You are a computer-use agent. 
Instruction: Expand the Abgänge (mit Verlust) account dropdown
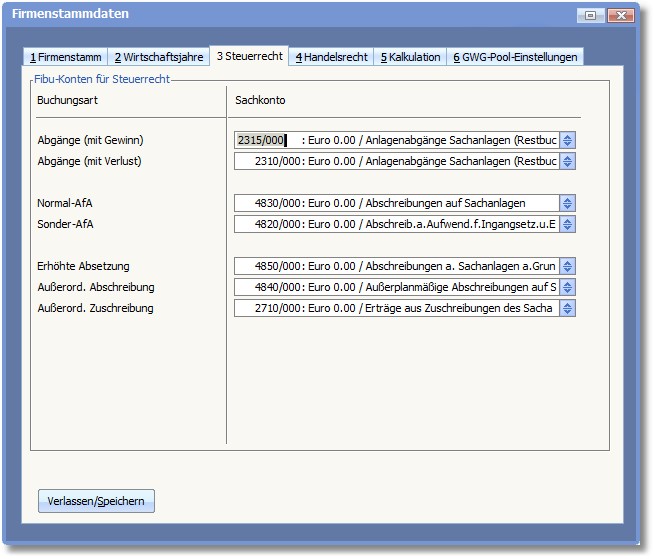point(568,161)
